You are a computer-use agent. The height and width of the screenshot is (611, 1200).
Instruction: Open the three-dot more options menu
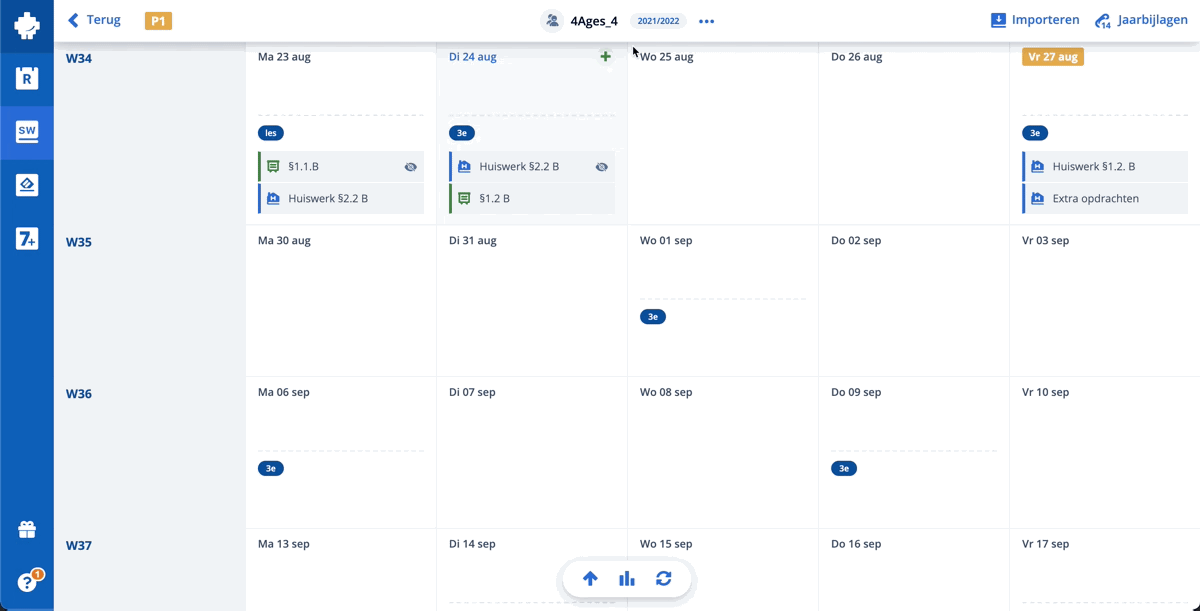click(707, 21)
